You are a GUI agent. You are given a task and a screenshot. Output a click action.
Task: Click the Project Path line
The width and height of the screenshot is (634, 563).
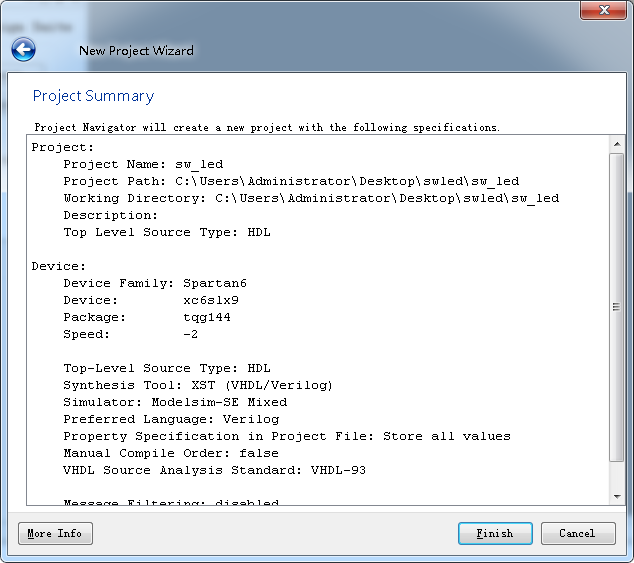[x=290, y=181]
